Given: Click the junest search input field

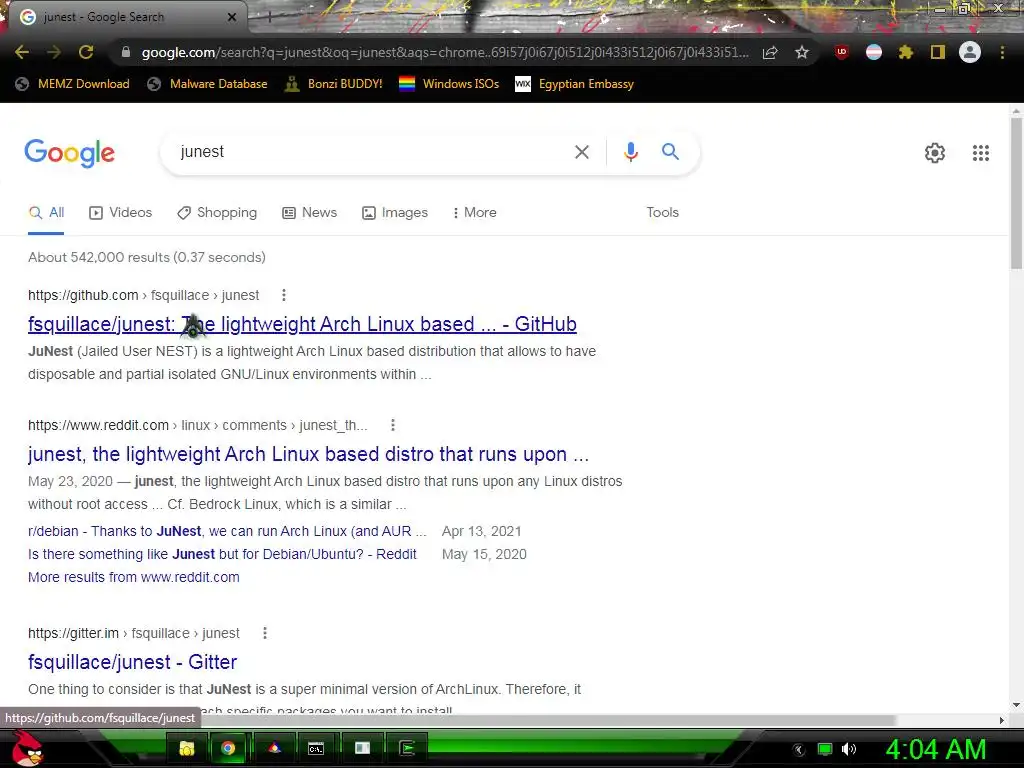Looking at the screenshot, I should click(369, 152).
